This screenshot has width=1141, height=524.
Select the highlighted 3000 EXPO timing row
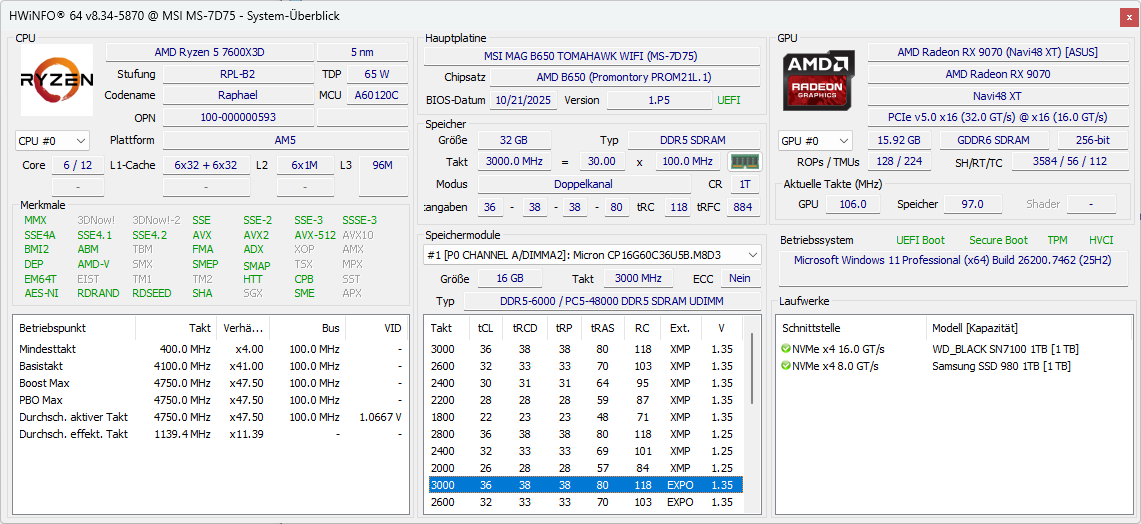[x=584, y=485]
